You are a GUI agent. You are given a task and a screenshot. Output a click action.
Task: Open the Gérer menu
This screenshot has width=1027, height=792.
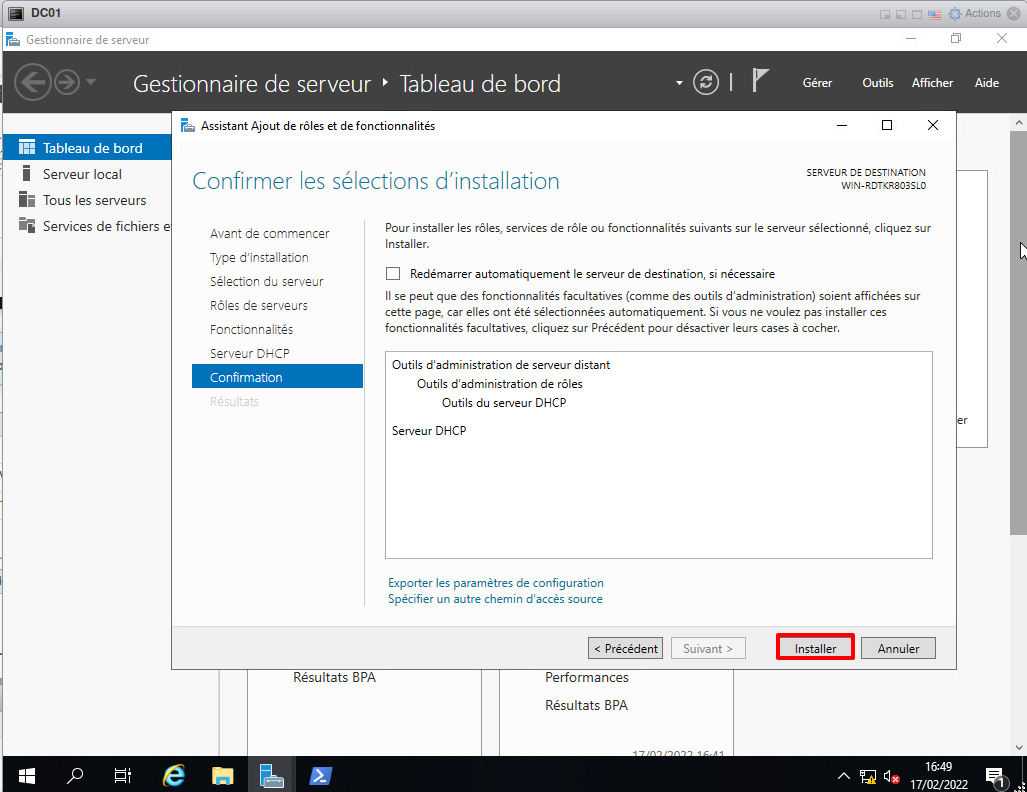click(x=817, y=83)
